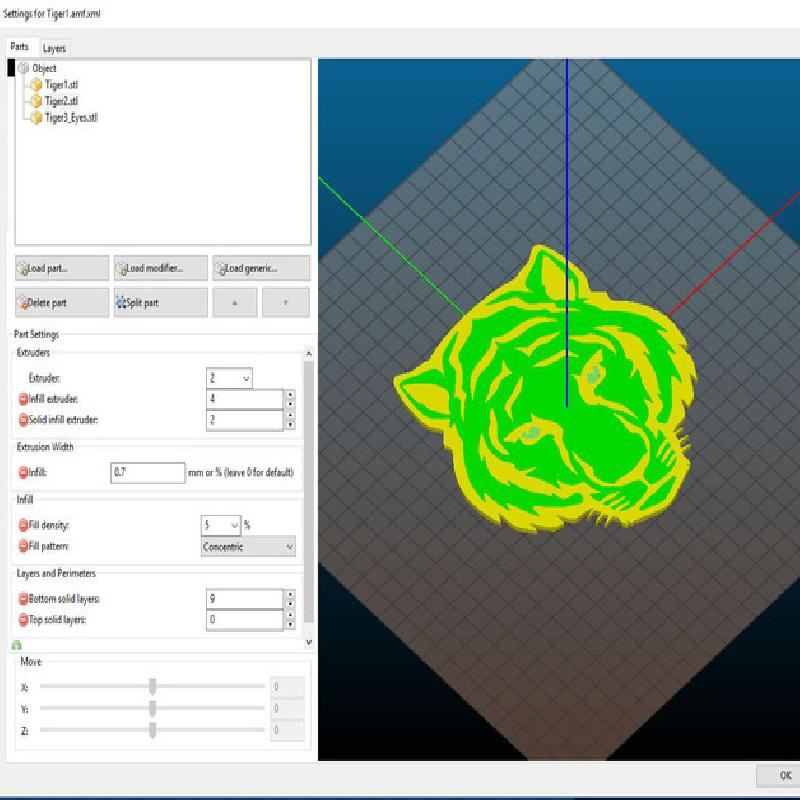This screenshot has height=800, width=800.
Task: Click the Infill extrusion width input field
Action: pyautogui.click(x=147, y=472)
